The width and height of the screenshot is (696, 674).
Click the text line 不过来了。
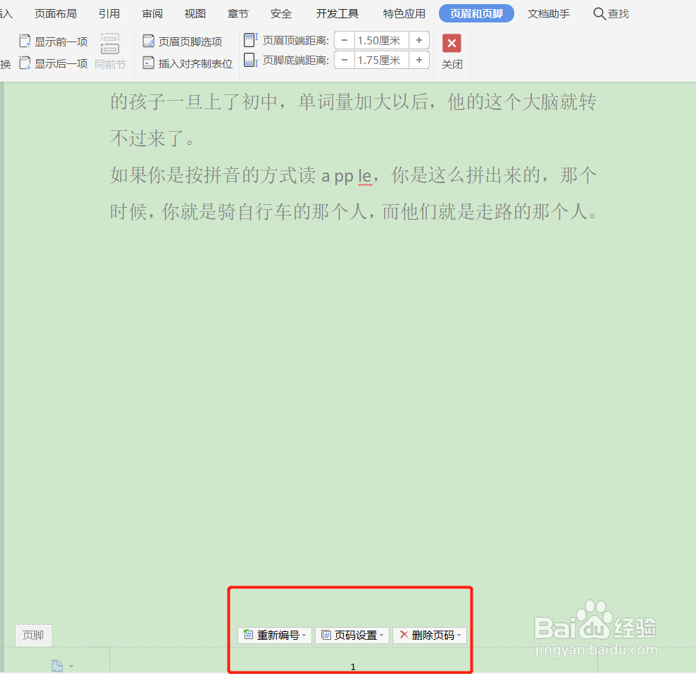coord(152,139)
